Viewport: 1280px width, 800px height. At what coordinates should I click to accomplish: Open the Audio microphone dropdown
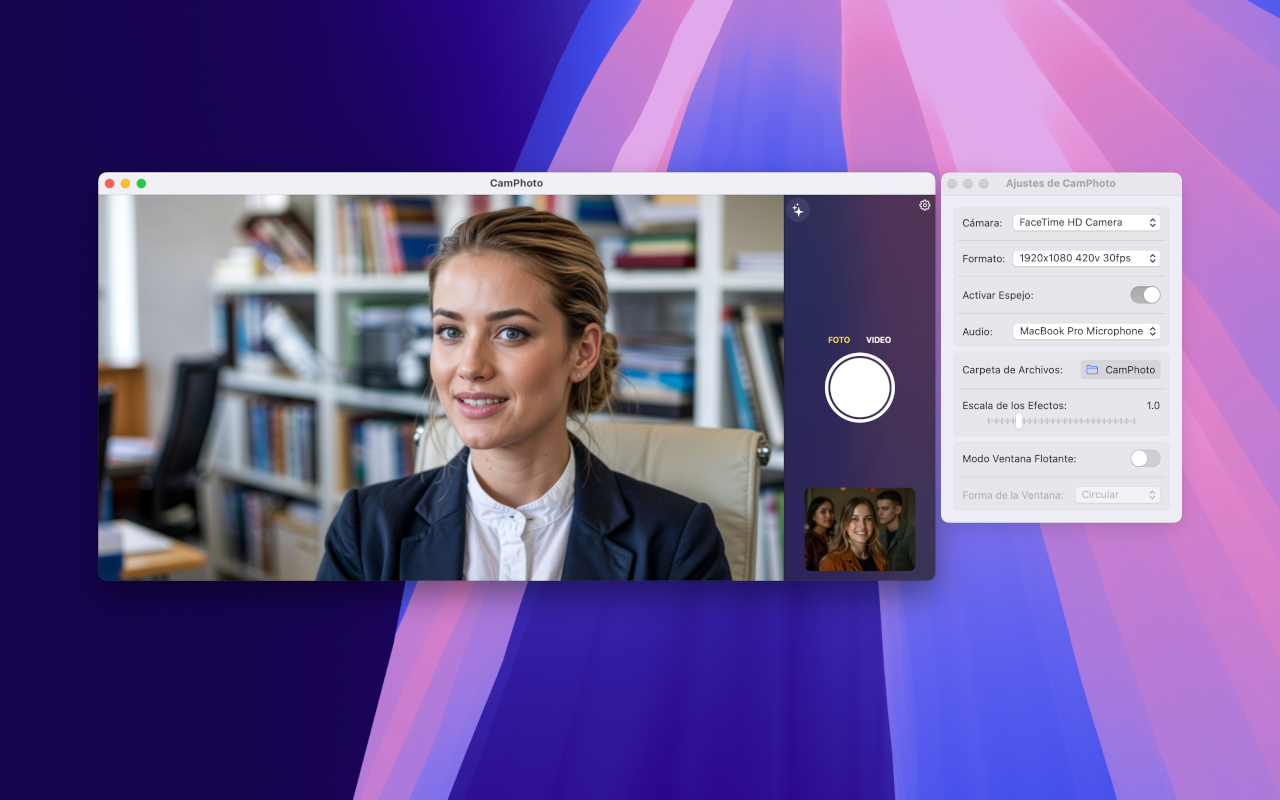(1086, 331)
